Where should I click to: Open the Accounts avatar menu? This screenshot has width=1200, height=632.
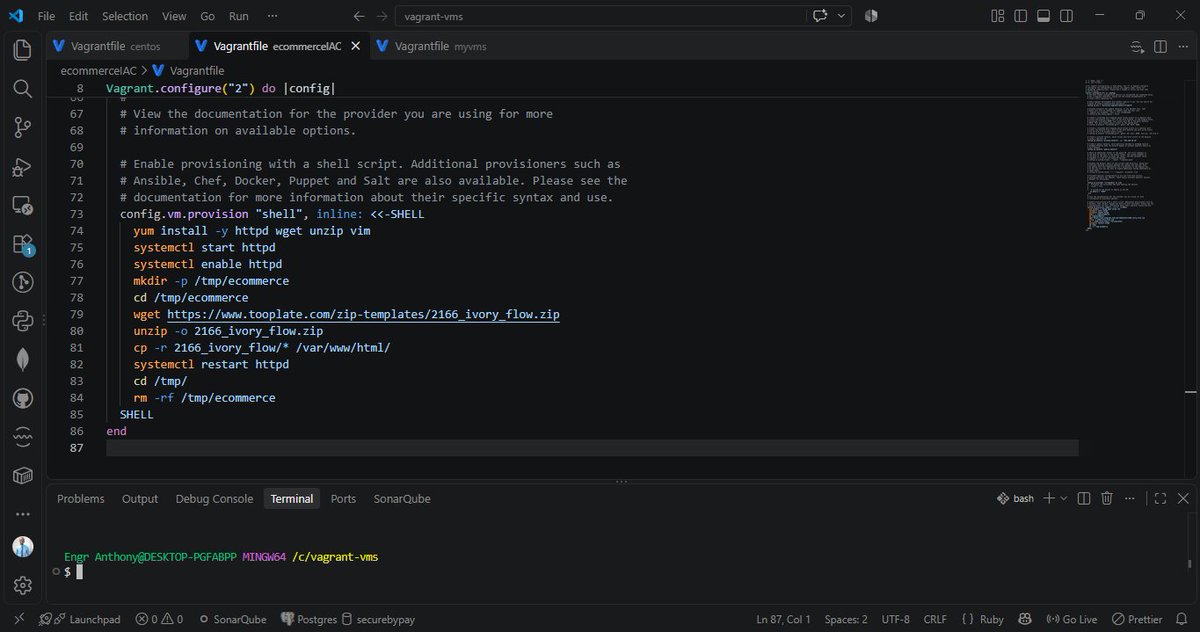(22, 547)
